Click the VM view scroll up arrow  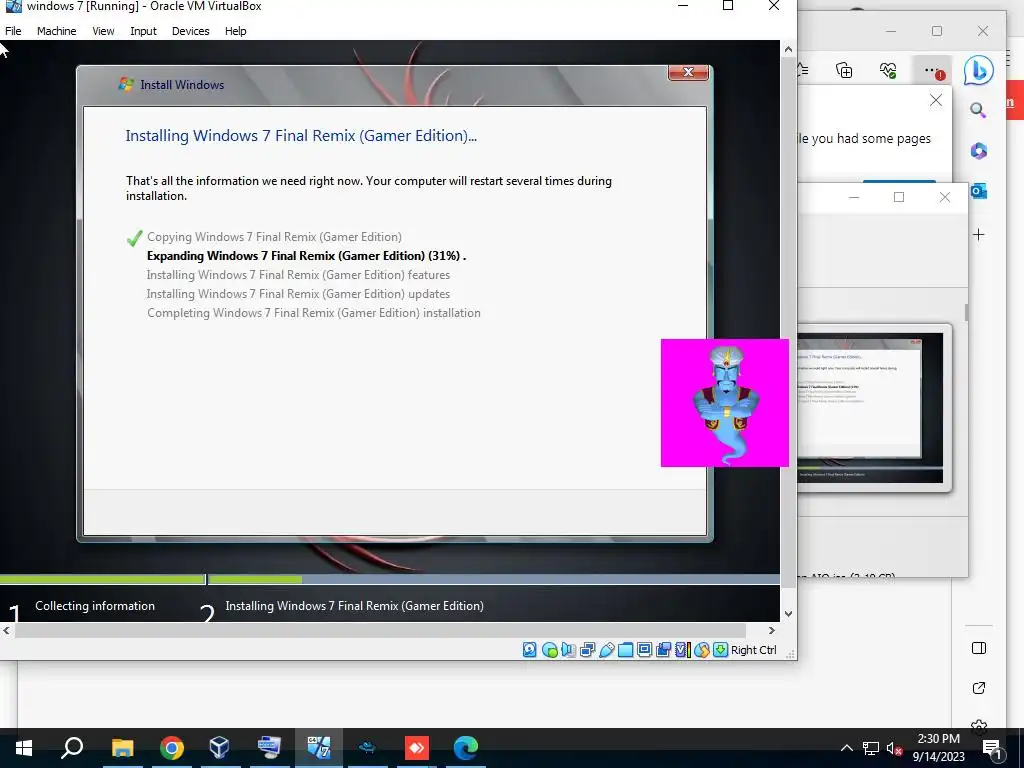coord(788,49)
